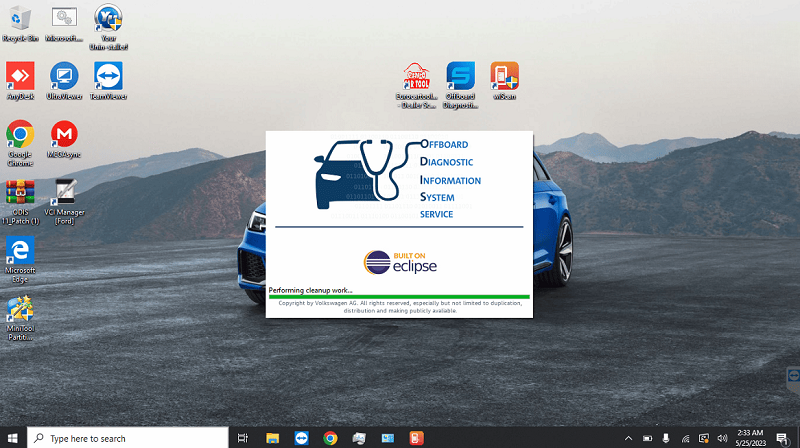Expand hidden system tray icons
This screenshot has height=448, width=800.
tap(629, 438)
